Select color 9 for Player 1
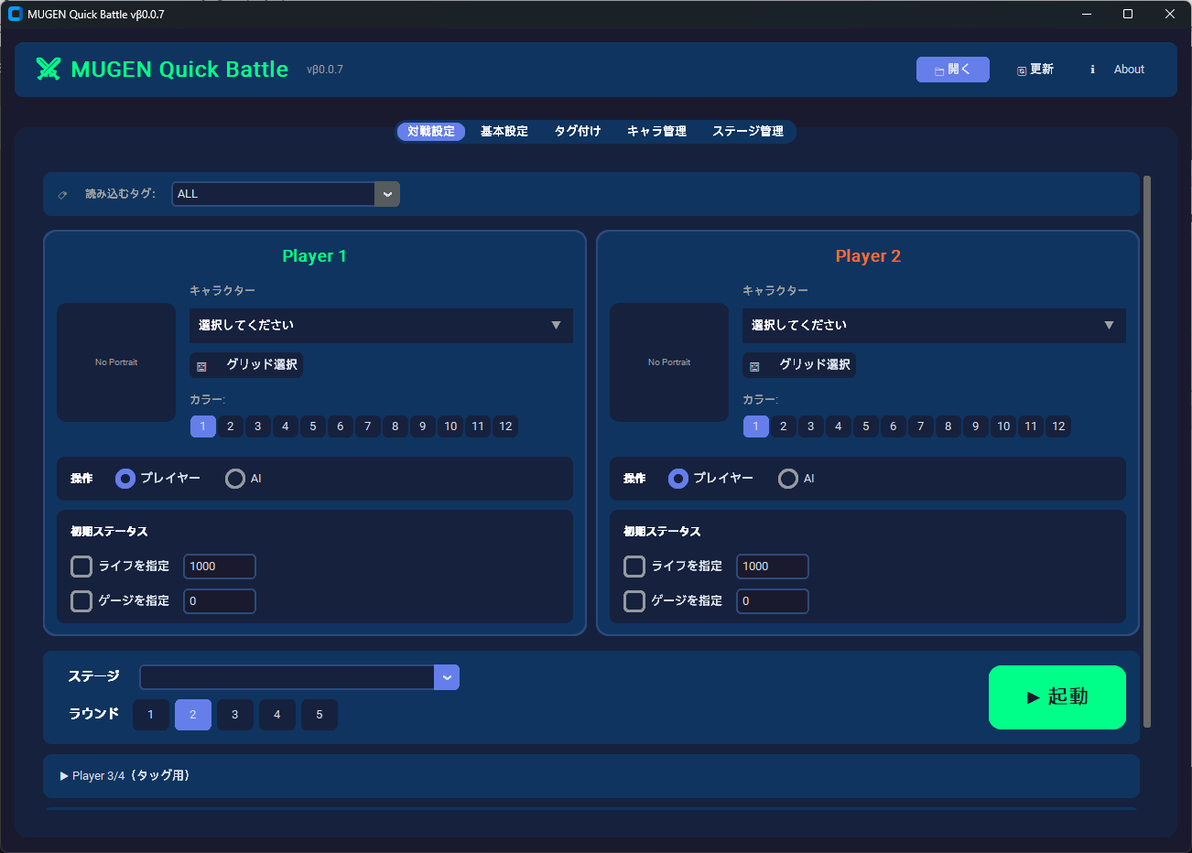 coord(423,426)
